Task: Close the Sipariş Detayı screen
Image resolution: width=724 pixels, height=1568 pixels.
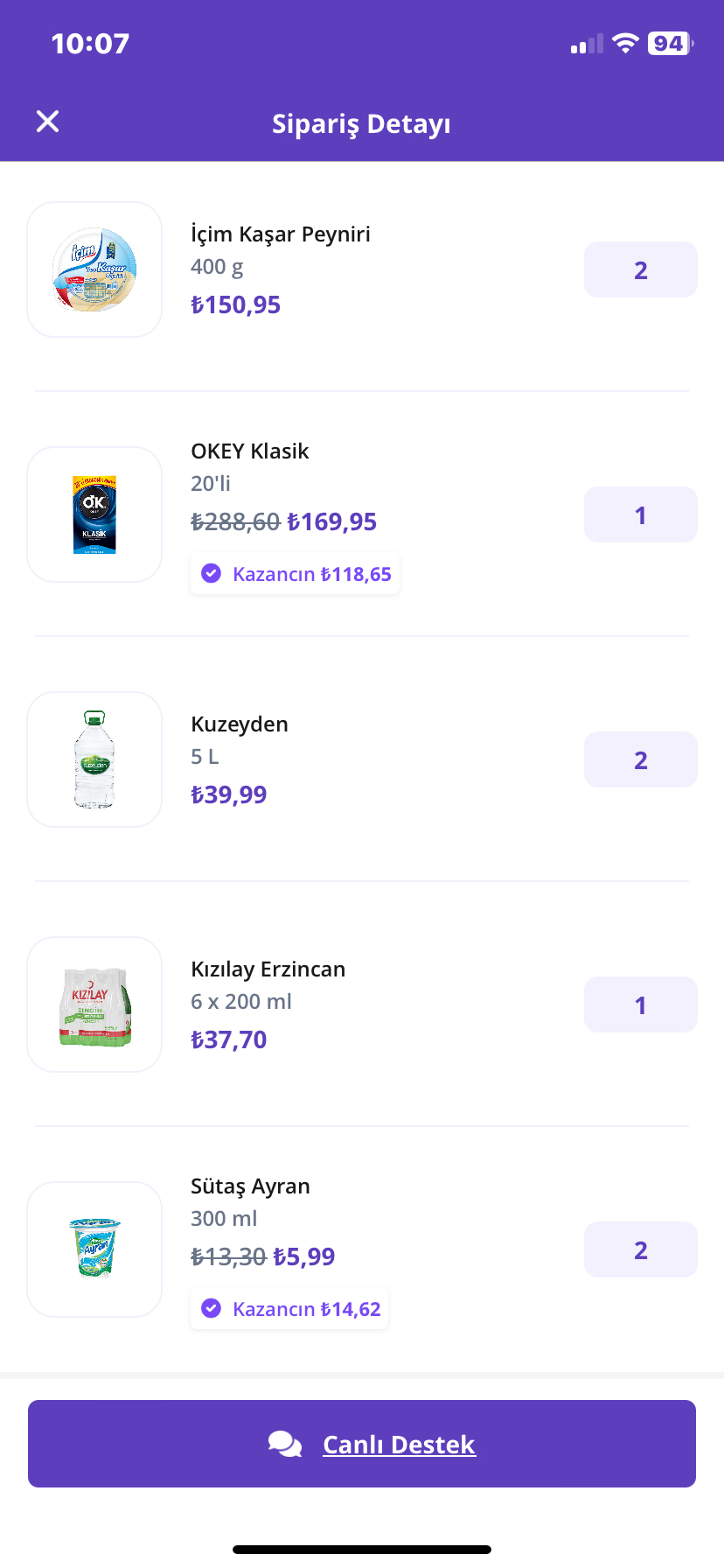Action: tap(48, 122)
